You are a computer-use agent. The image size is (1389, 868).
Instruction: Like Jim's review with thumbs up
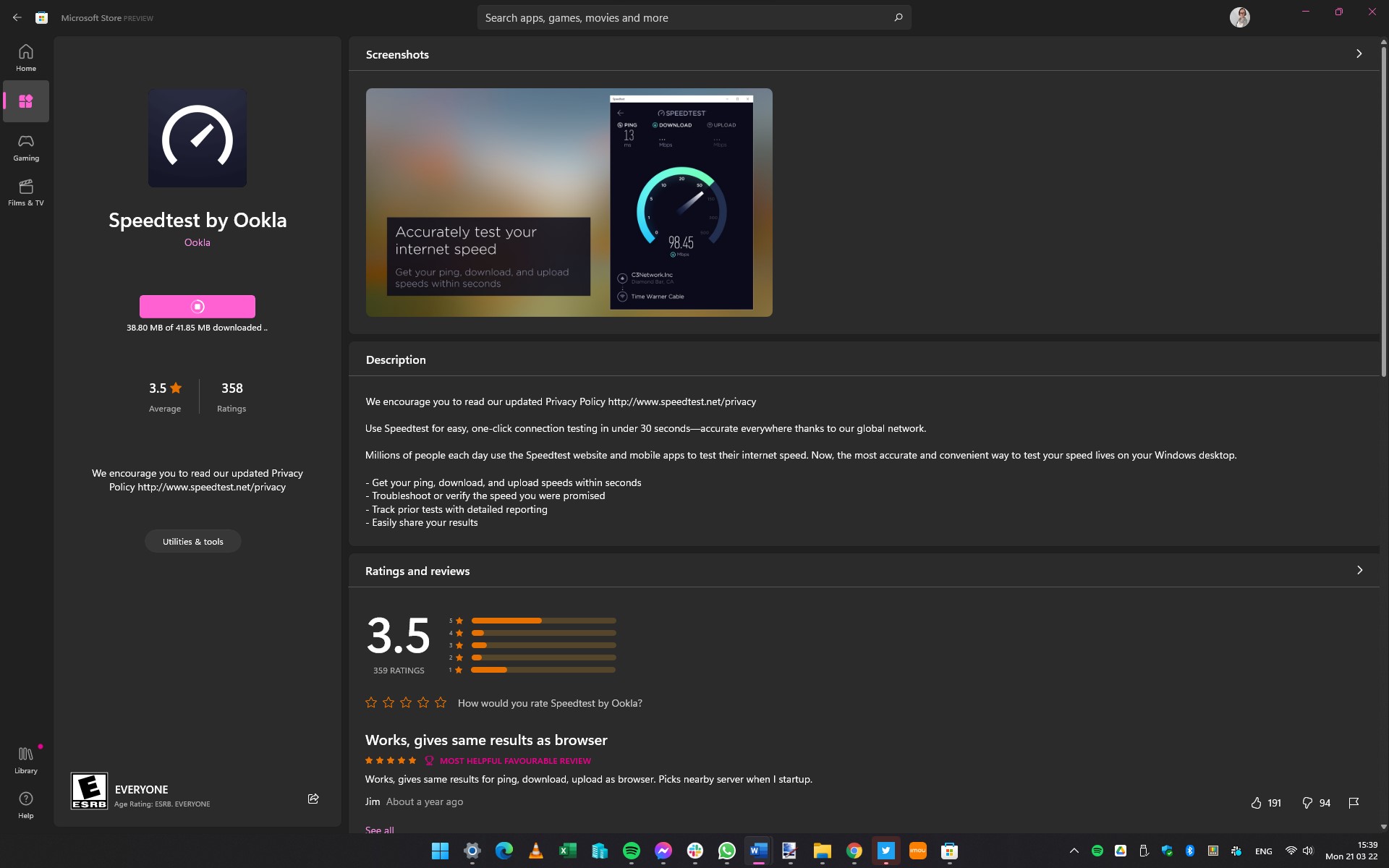click(1256, 803)
